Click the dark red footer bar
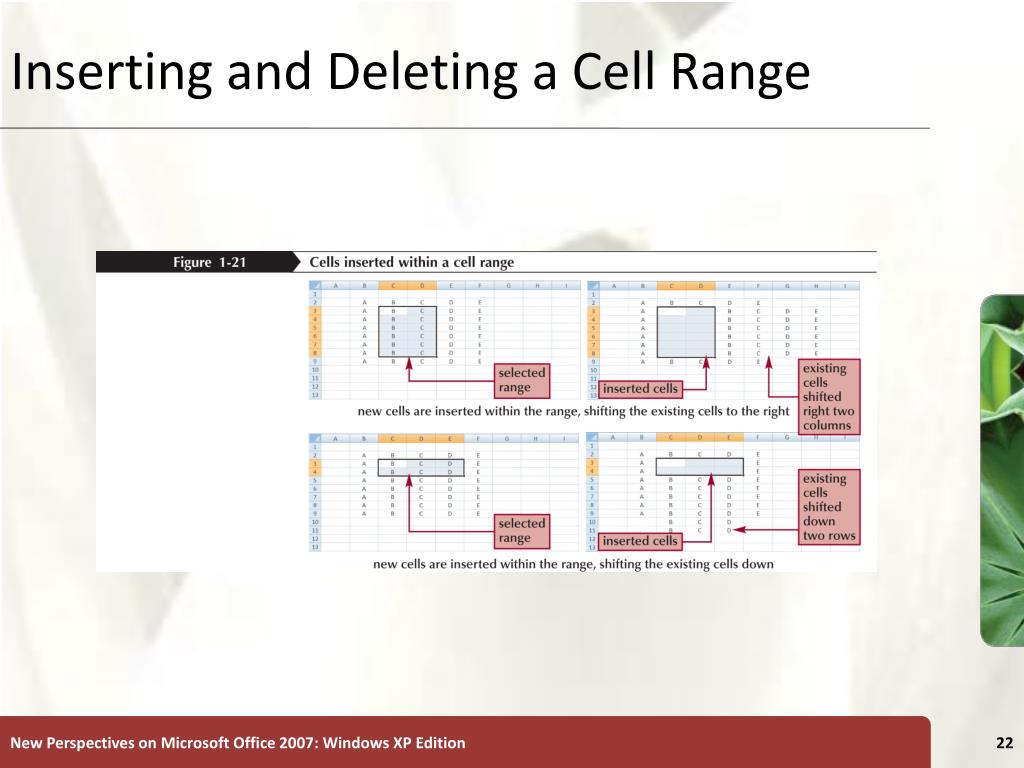The image size is (1024, 768). point(465,742)
